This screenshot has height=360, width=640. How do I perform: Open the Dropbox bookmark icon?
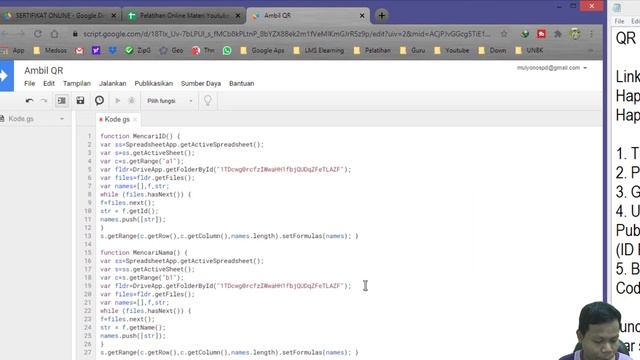[112, 51]
